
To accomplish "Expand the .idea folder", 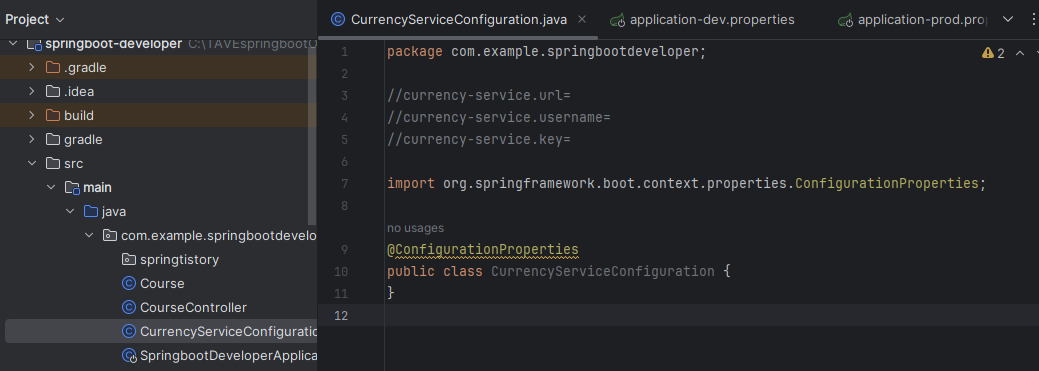I will point(31,91).
